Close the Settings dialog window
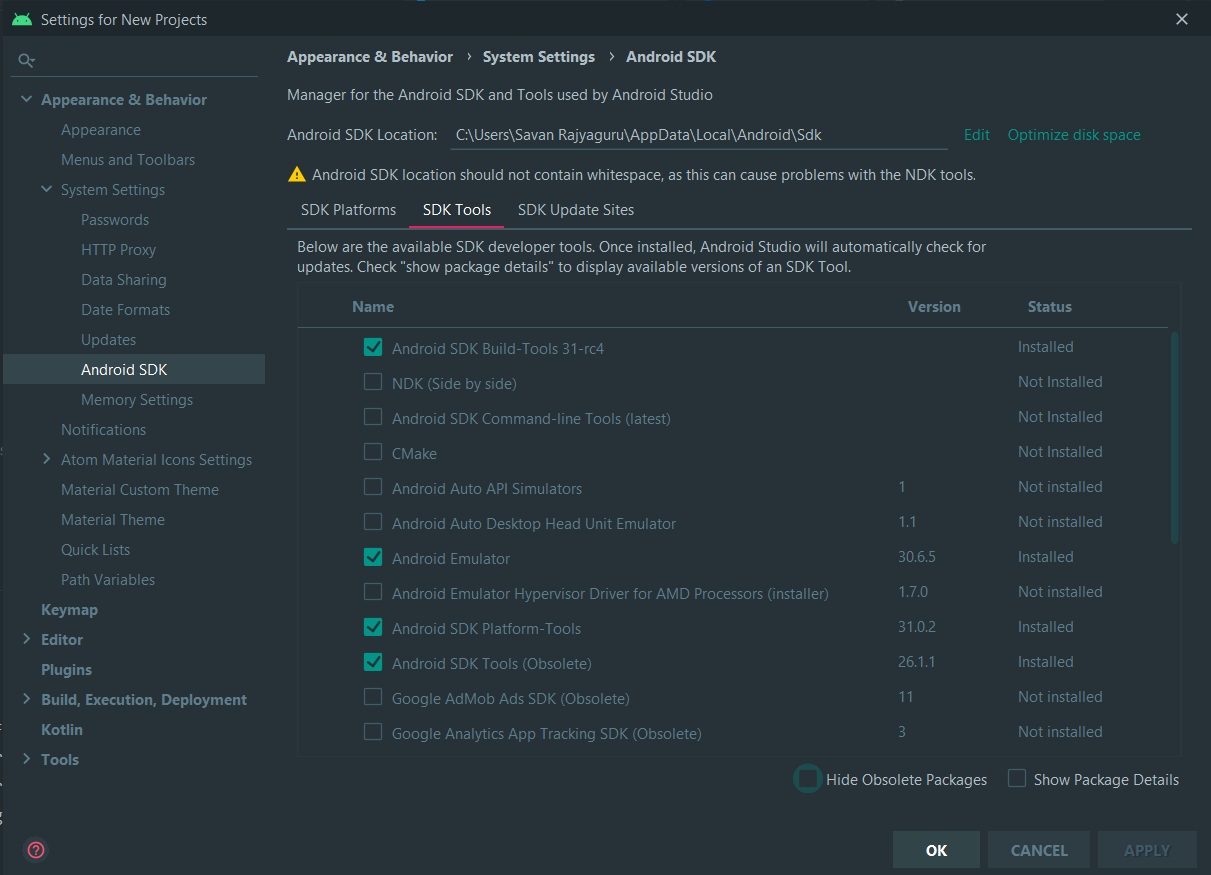Image resolution: width=1211 pixels, height=875 pixels. click(x=1182, y=19)
